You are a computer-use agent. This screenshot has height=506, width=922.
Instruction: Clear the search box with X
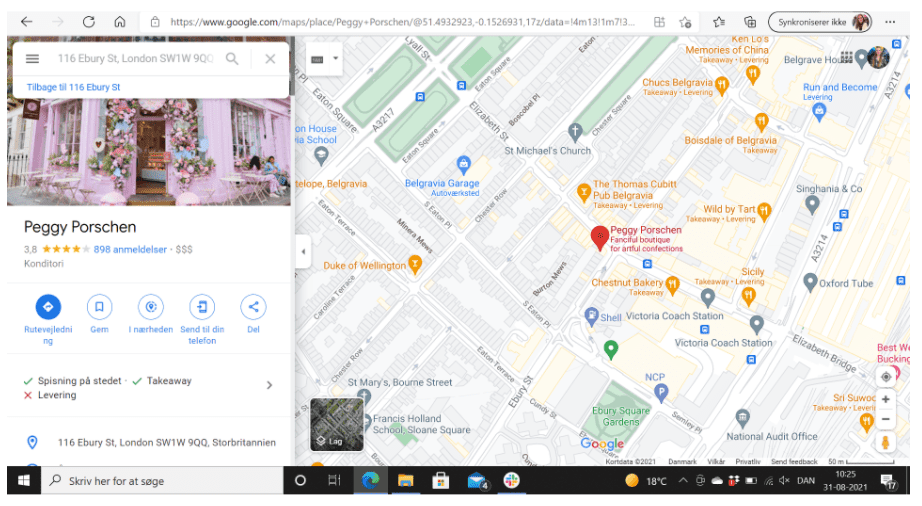[x=270, y=59]
